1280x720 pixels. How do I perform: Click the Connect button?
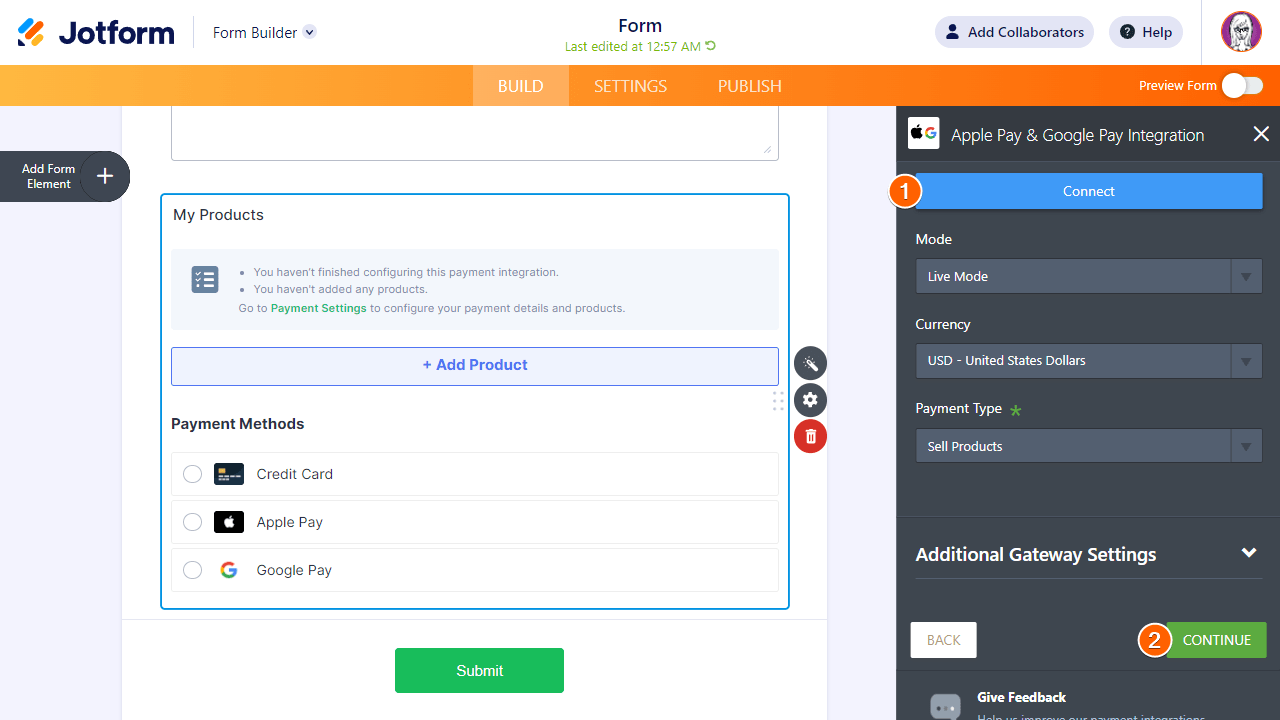tap(1089, 191)
